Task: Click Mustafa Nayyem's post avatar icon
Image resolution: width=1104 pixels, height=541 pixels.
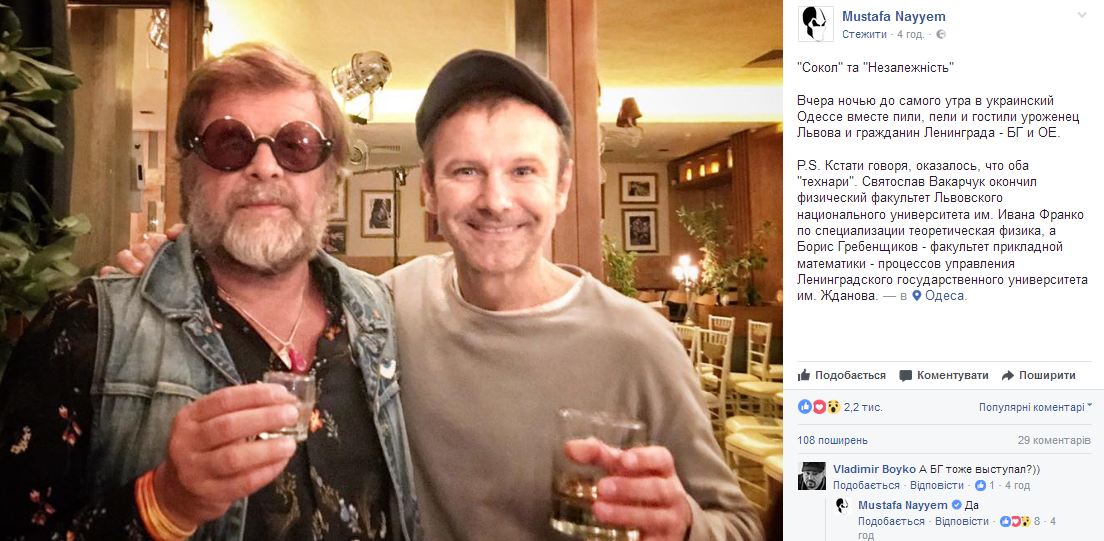Action: coord(816,24)
